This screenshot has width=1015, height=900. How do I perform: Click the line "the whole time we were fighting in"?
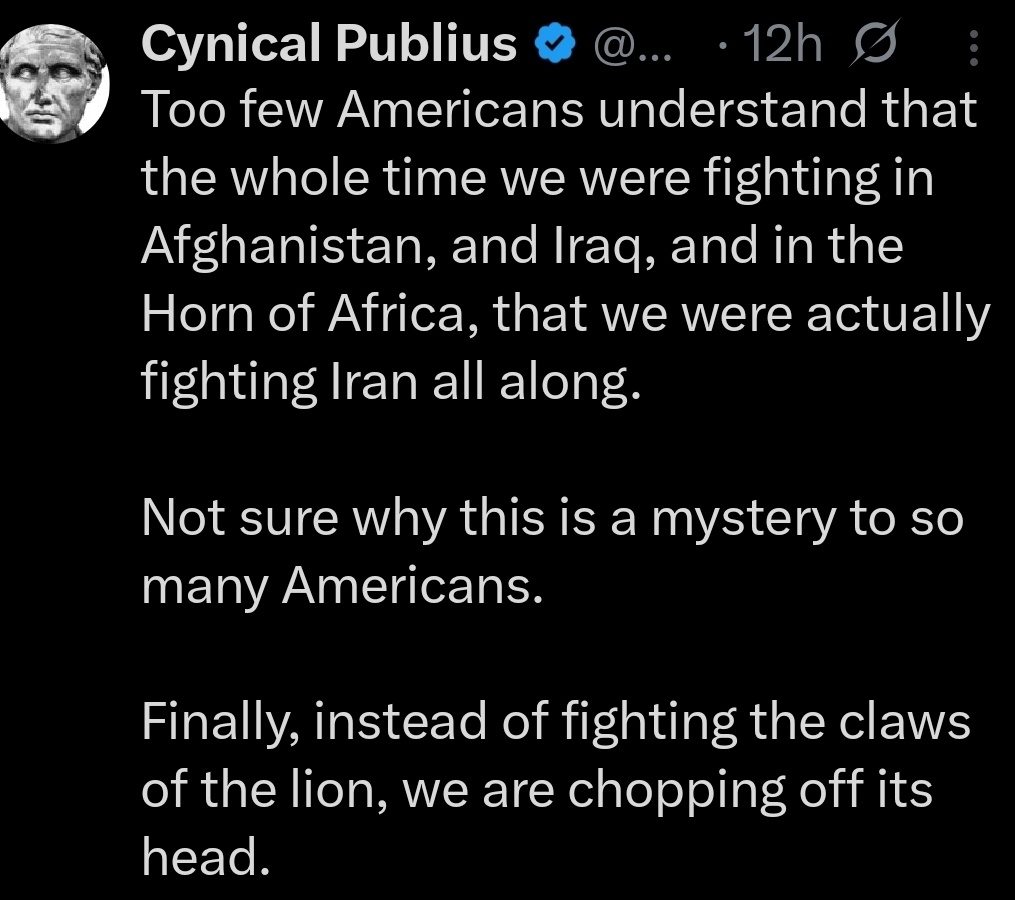[537, 179]
